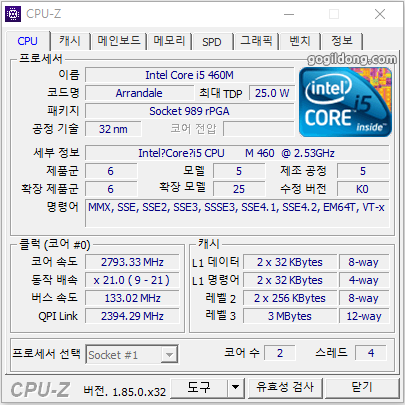Screen dimensions: 405x405
Task: Click the bus speed 133.02 MHz
Action: point(132,298)
